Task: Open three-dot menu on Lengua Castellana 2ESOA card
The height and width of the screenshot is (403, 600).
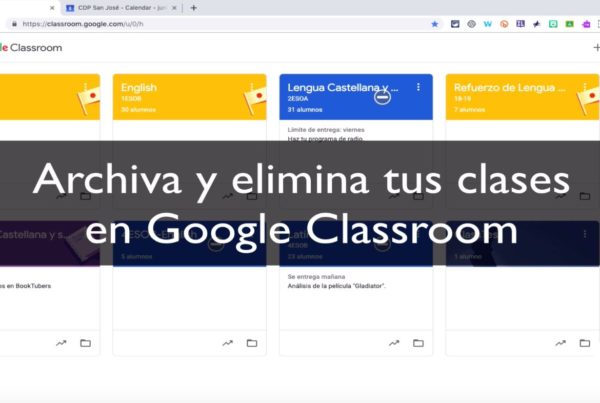Action: 418,87
